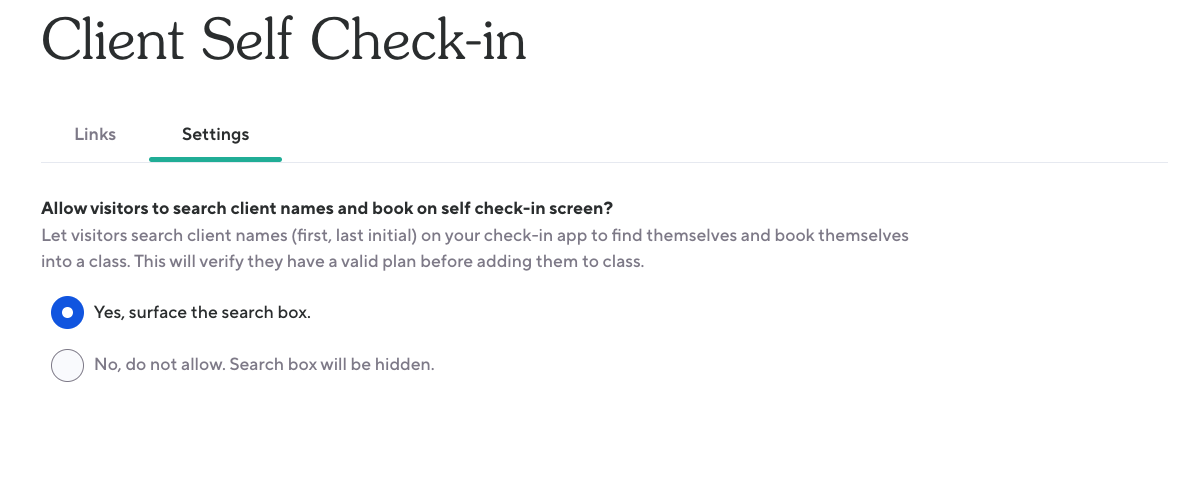Click the description line starting "Let visitors search"

point(474,236)
